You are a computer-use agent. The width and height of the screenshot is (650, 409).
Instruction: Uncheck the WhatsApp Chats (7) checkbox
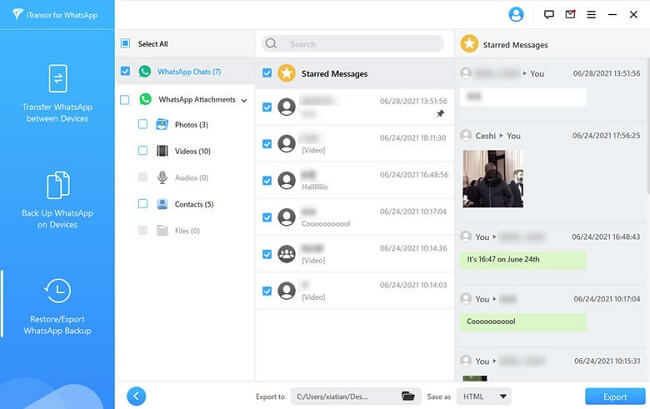(125, 71)
